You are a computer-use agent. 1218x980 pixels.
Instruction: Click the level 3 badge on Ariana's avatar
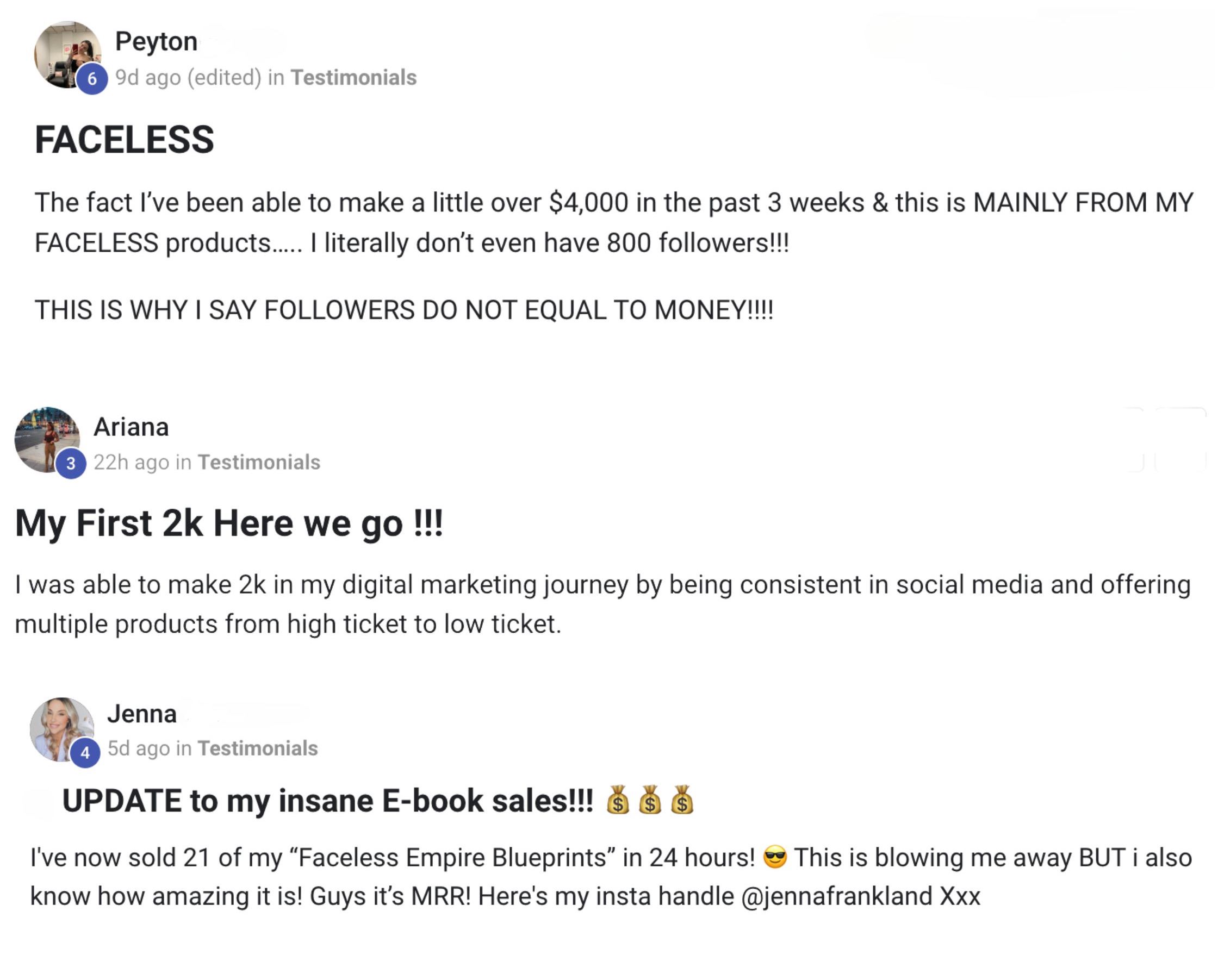coord(71,464)
